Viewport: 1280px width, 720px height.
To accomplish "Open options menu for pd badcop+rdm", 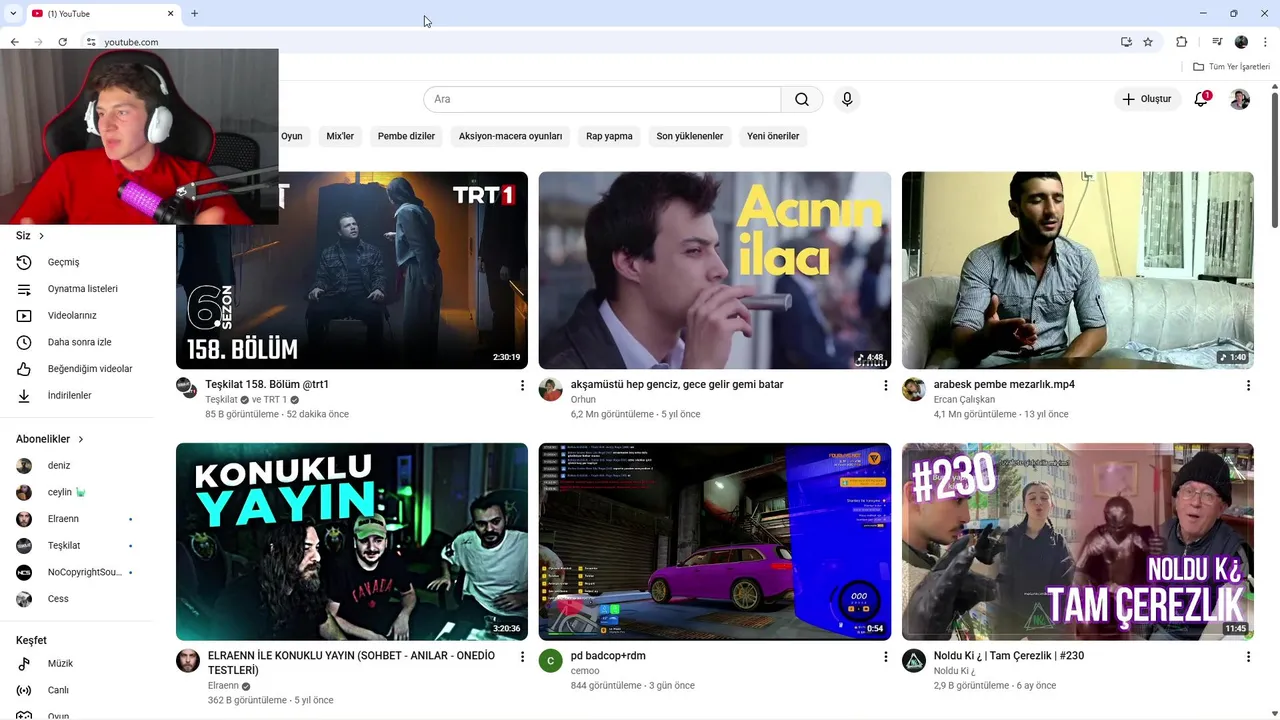I will (885, 656).
